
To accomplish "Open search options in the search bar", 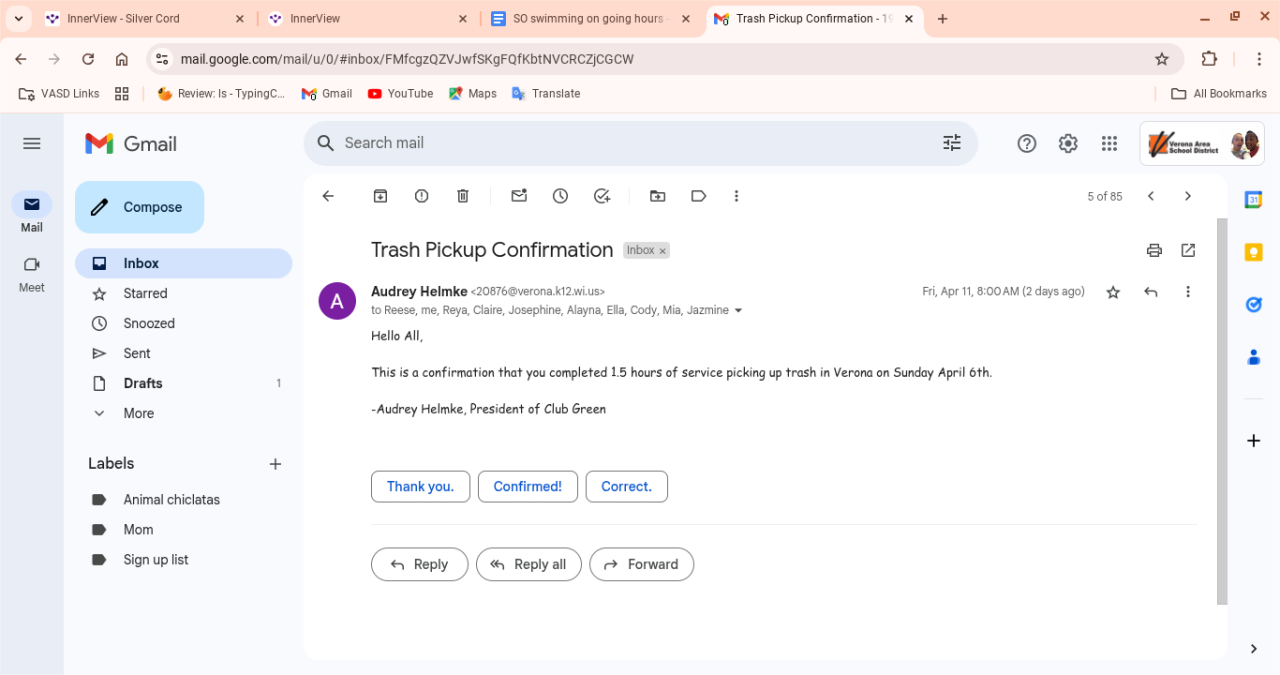I will 951,143.
